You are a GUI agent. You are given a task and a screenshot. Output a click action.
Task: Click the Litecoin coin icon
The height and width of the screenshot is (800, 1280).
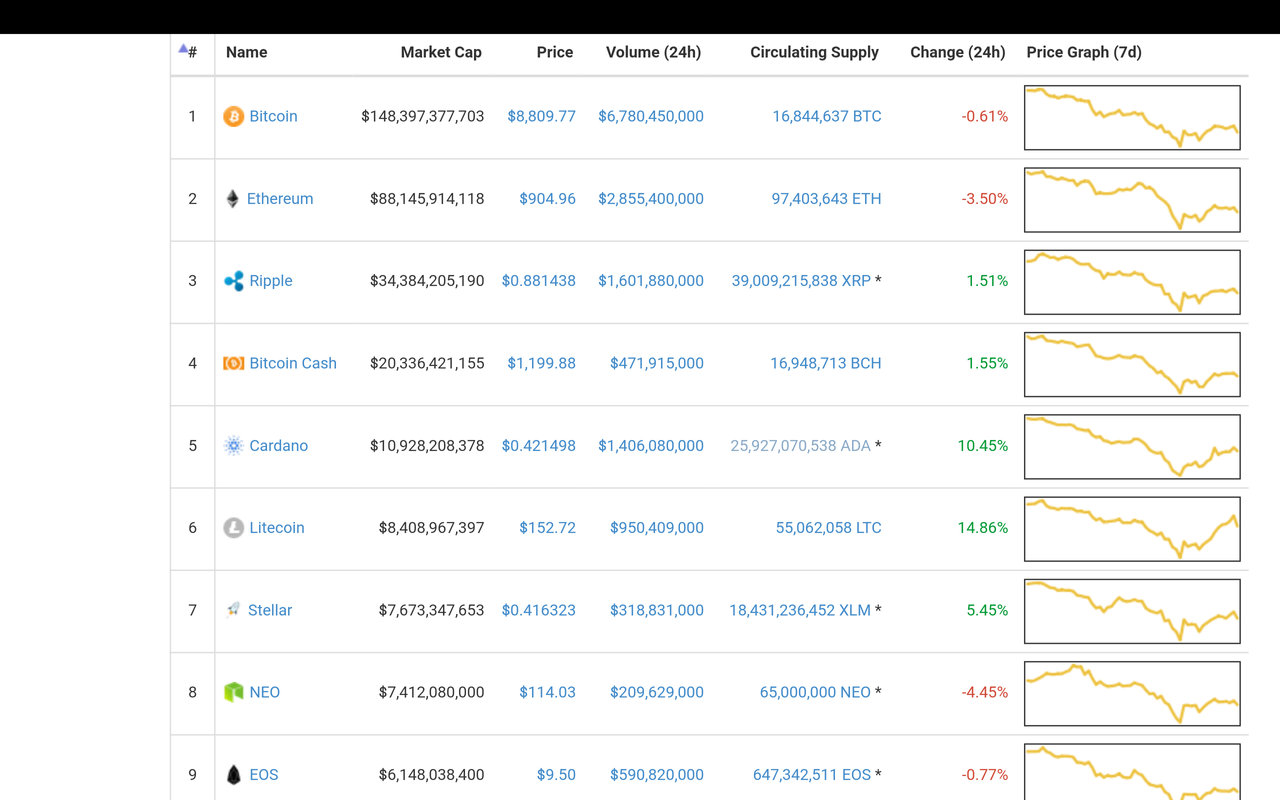[233, 528]
